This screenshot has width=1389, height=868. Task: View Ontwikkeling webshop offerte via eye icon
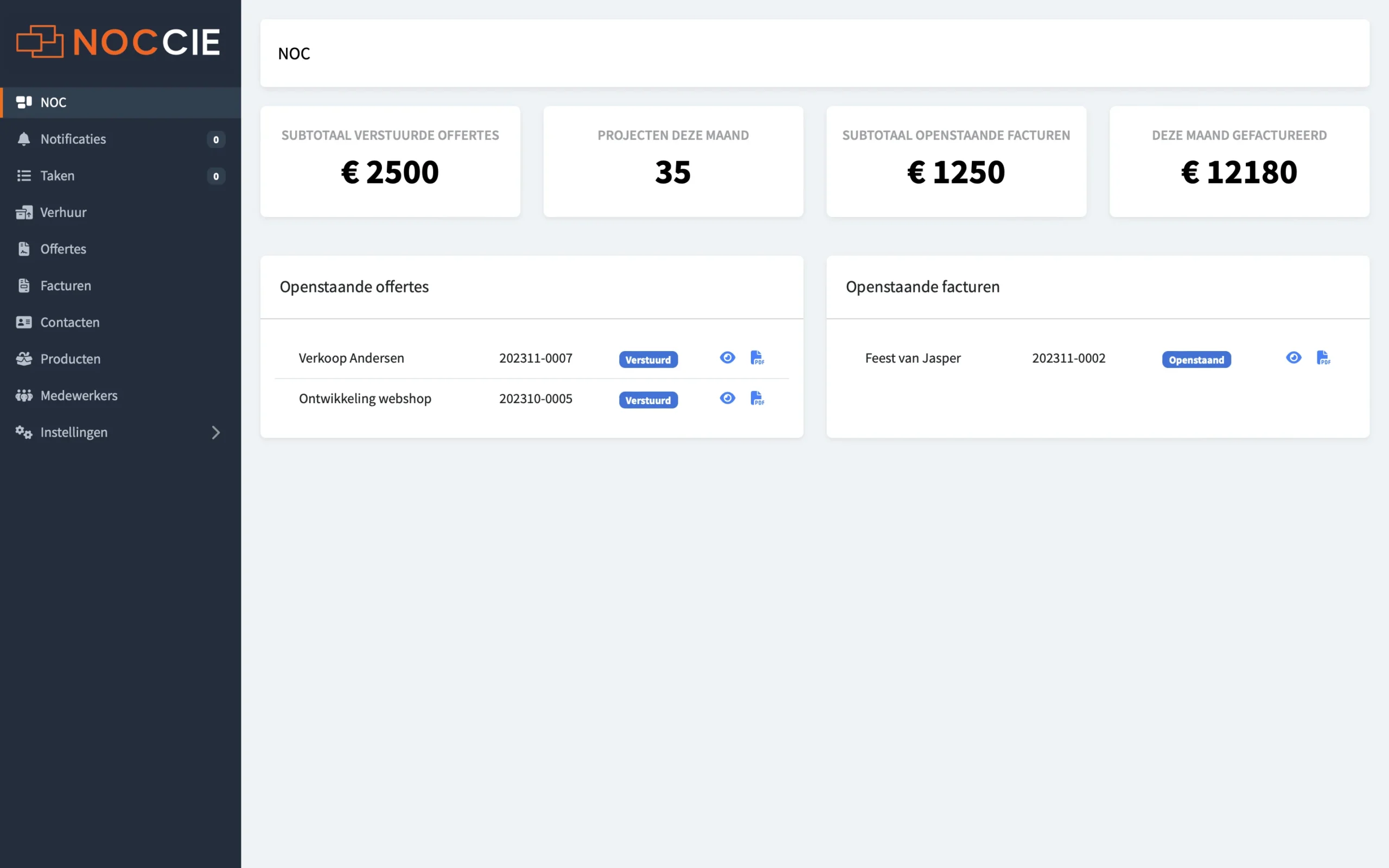tap(727, 398)
